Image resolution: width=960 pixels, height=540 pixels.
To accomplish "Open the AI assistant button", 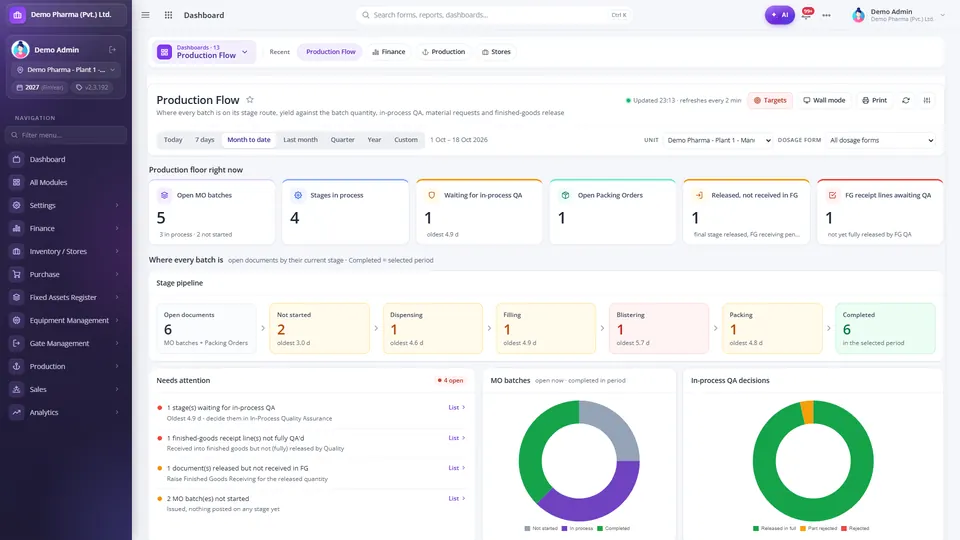I will tap(779, 15).
